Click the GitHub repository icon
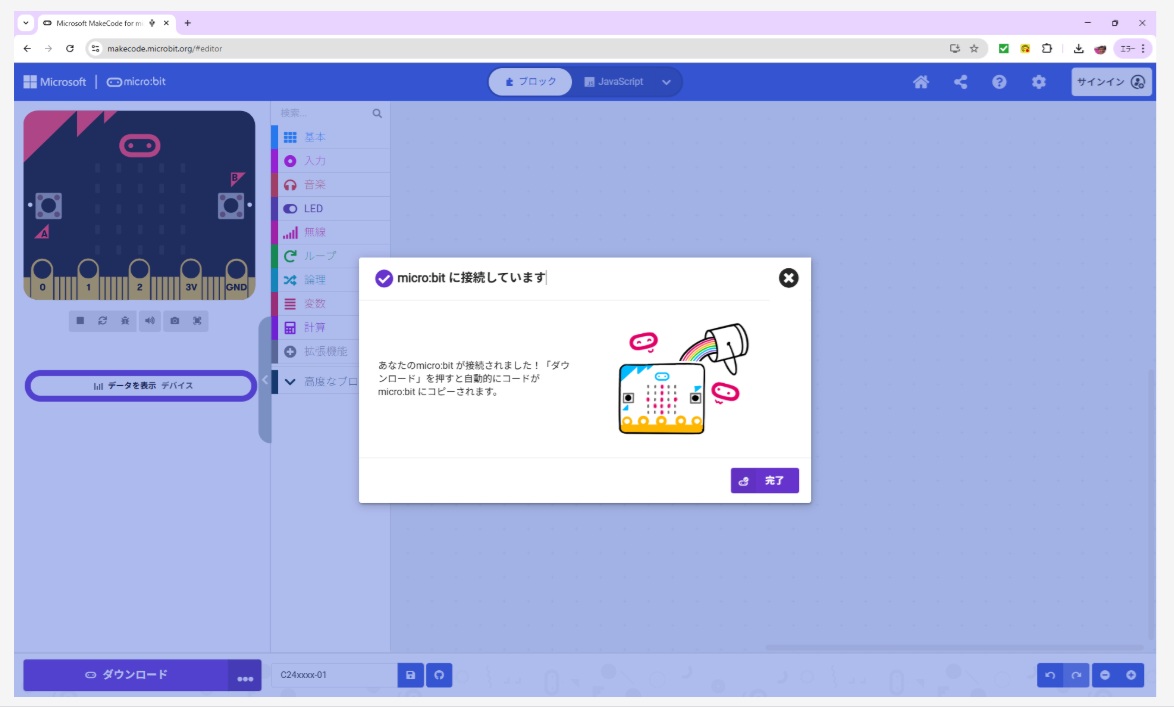Viewport: 1174px width, 708px height. (439, 675)
